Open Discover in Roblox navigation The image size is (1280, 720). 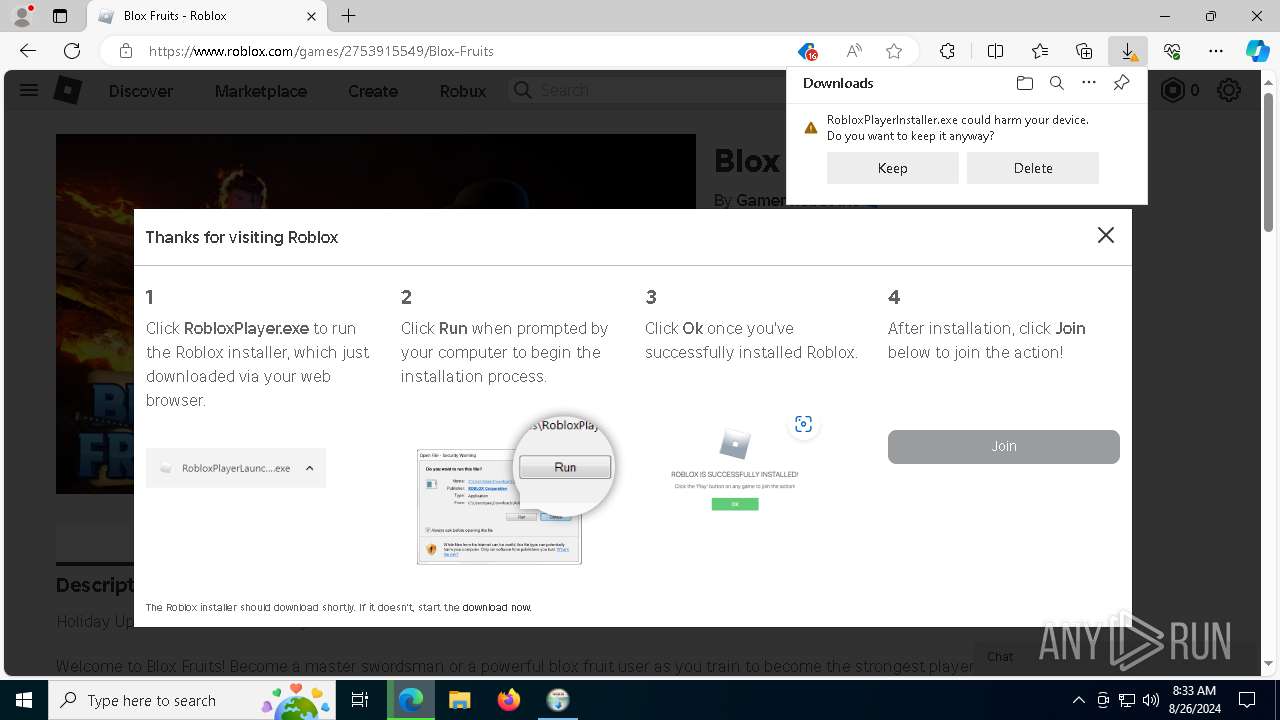coord(141,91)
